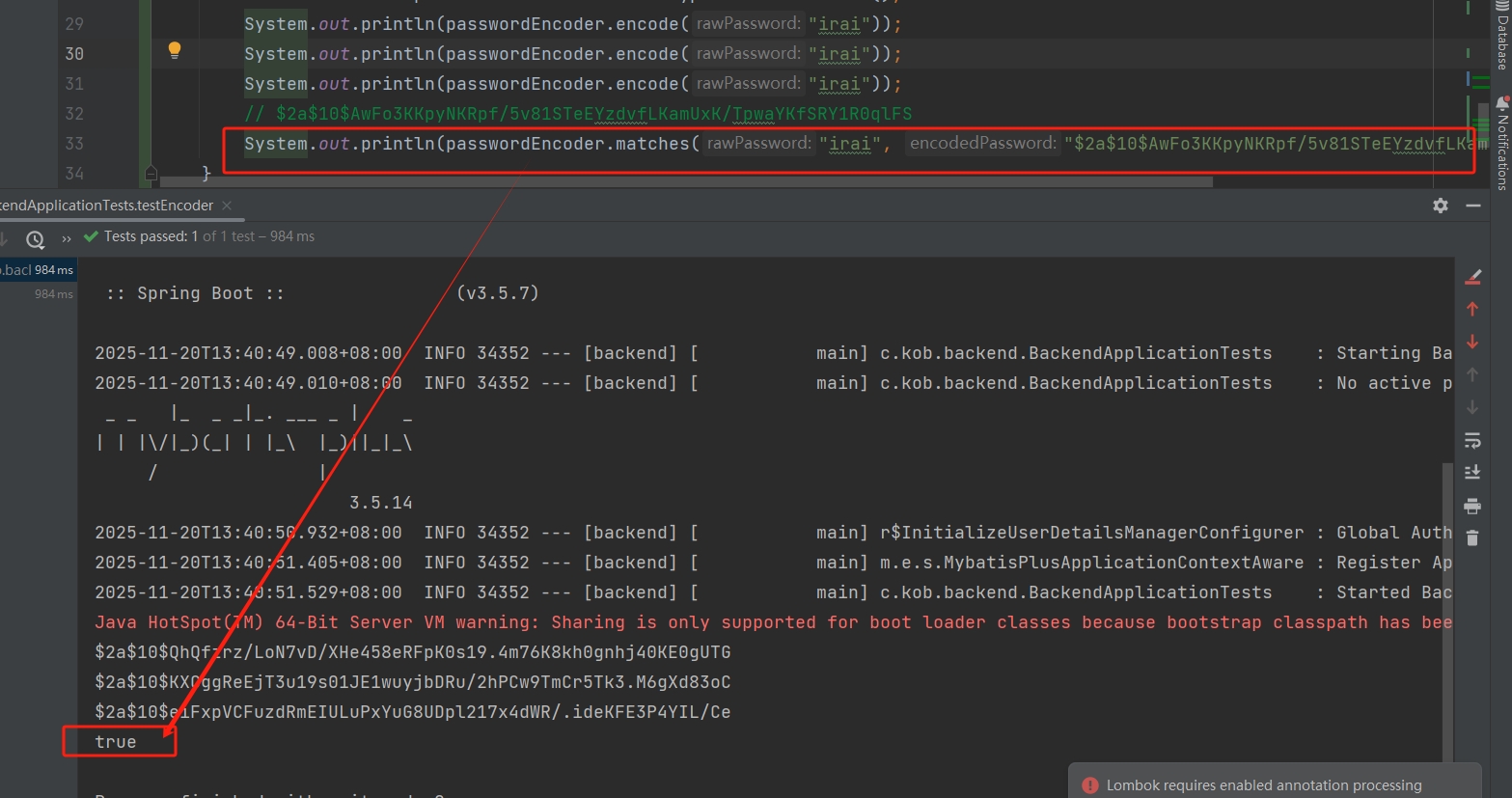
Task: Open the test history clock dropdown
Action: click(x=36, y=238)
